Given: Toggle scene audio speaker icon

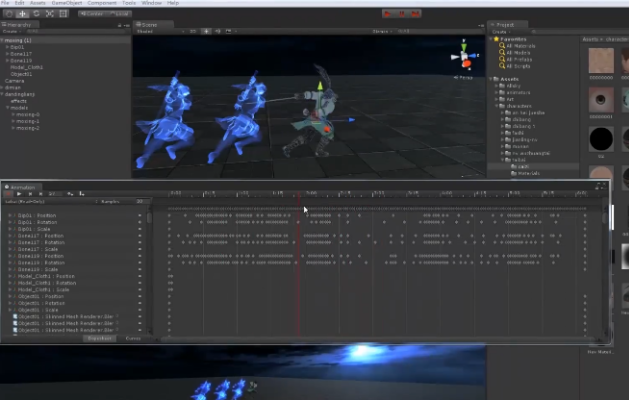Looking at the screenshot, I should pyautogui.click(x=217, y=31).
